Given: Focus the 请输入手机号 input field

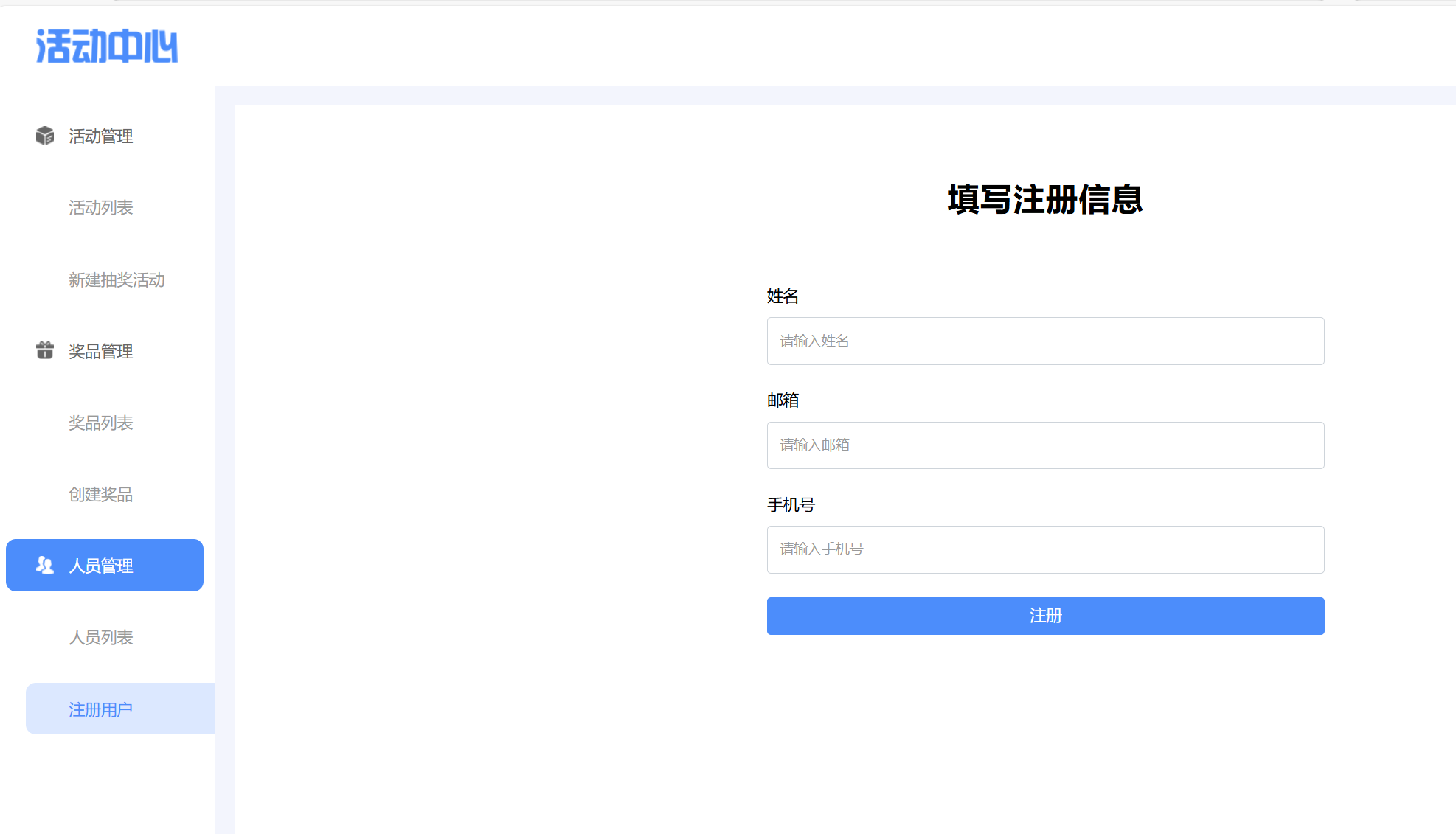Looking at the screenshot, I should (x=1045, y=549).
